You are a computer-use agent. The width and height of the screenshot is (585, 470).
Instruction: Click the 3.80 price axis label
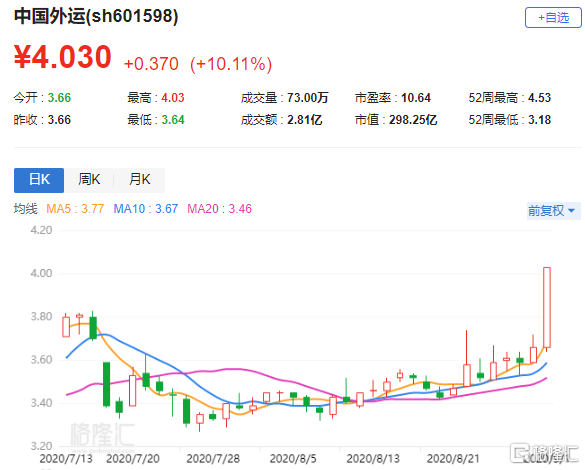(41, 317)
